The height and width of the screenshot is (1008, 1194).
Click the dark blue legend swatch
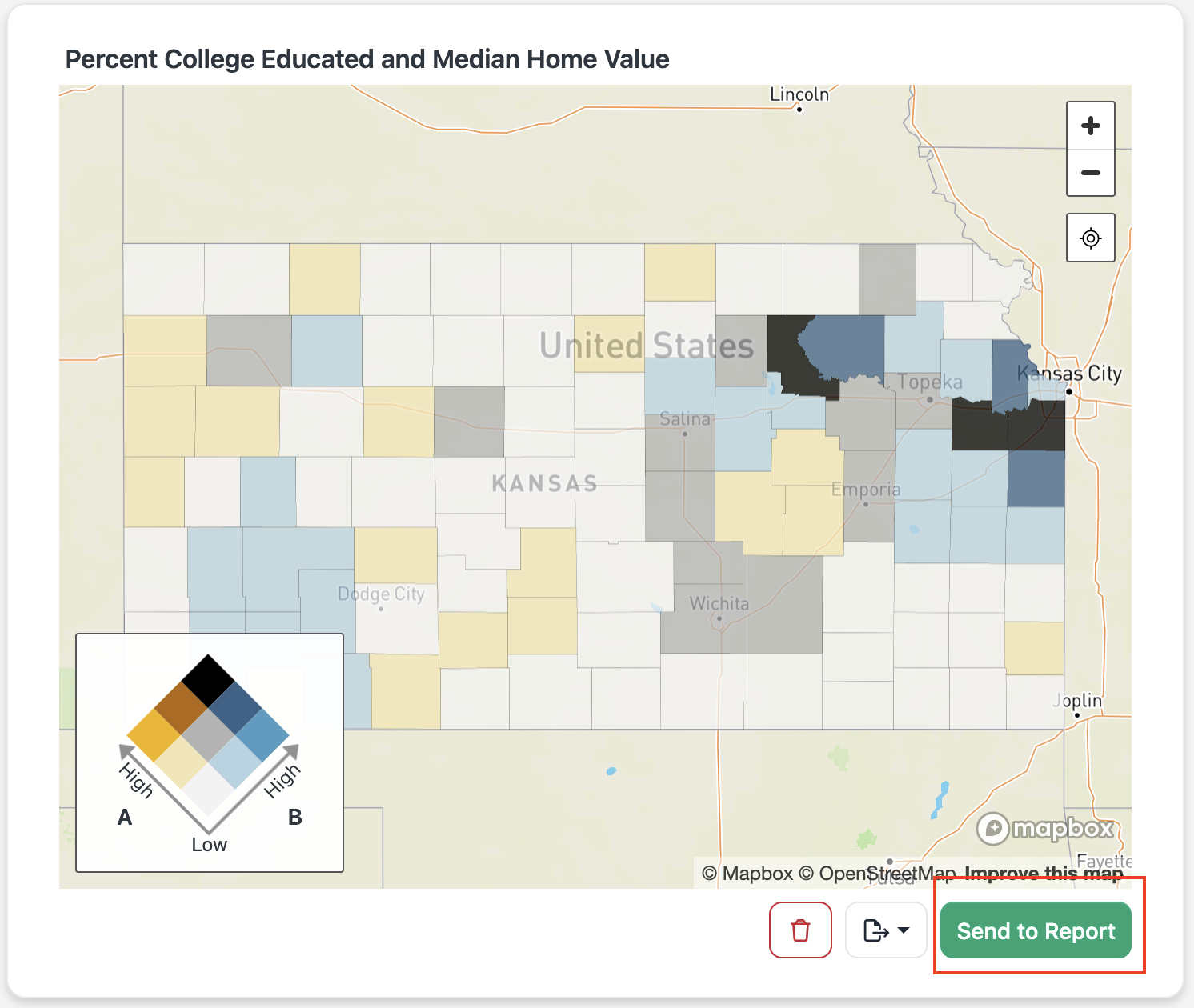pyautogui.click(x=235, y=707)
